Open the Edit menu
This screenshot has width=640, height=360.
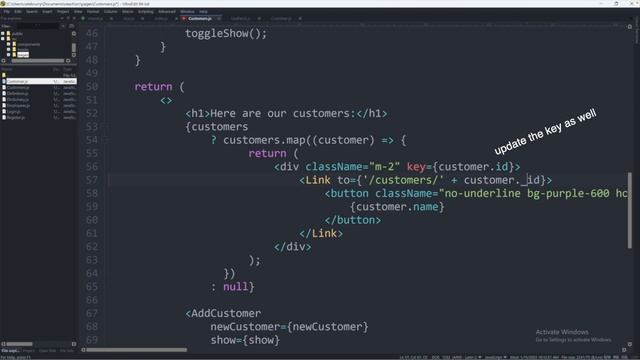18,11
